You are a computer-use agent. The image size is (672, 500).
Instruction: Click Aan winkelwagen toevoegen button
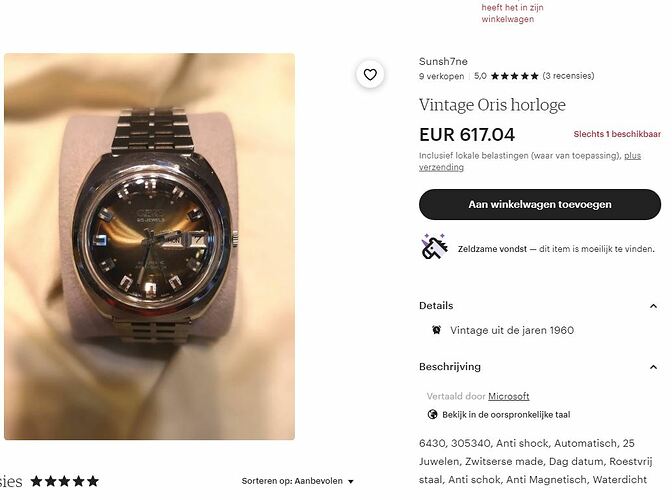[540, 204]
